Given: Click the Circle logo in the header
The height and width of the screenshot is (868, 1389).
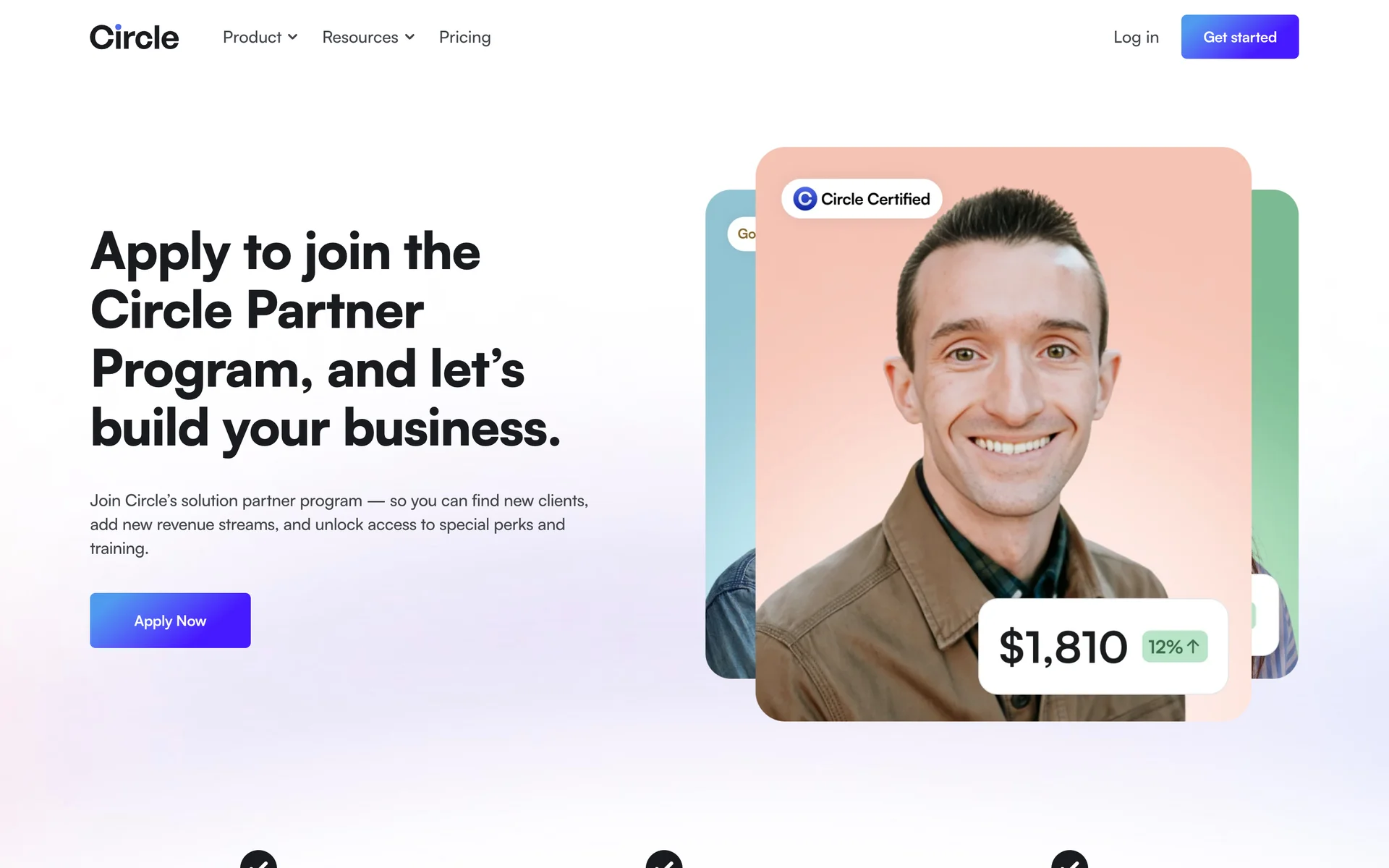Looking at the screenshot, I should pos(134,37).
